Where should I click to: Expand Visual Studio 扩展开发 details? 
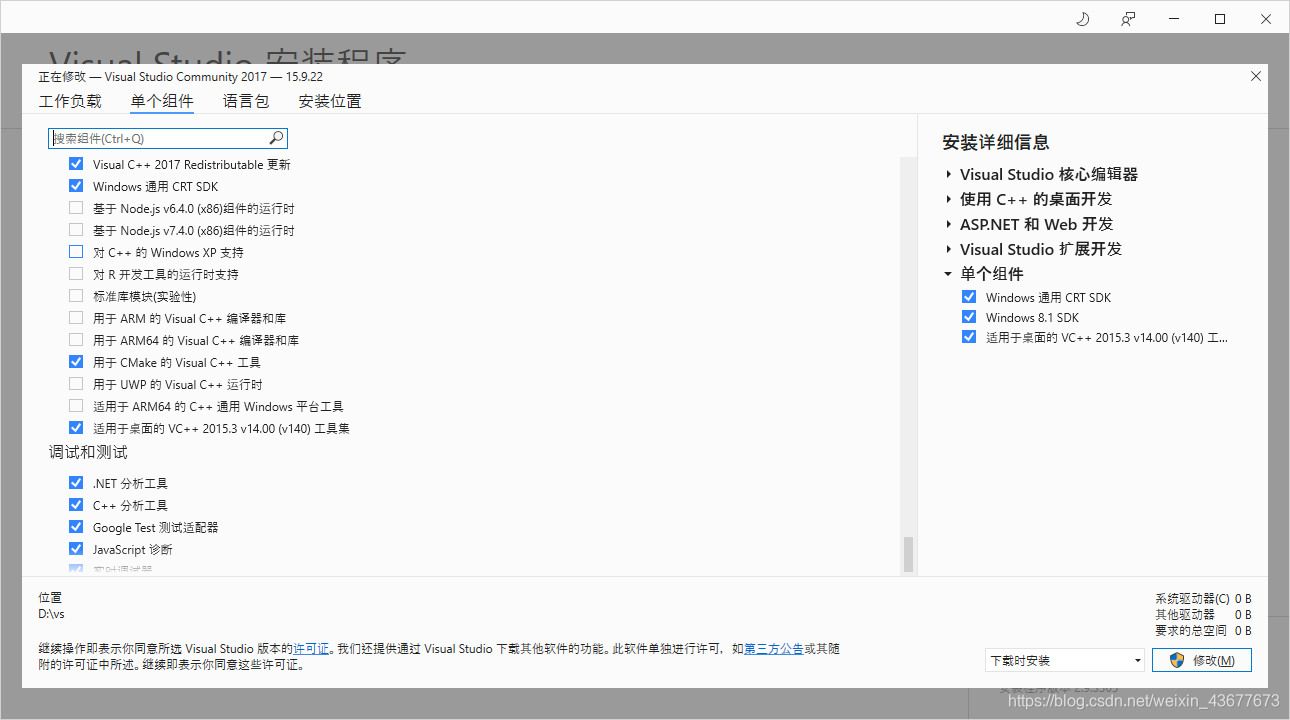[948, 249]
